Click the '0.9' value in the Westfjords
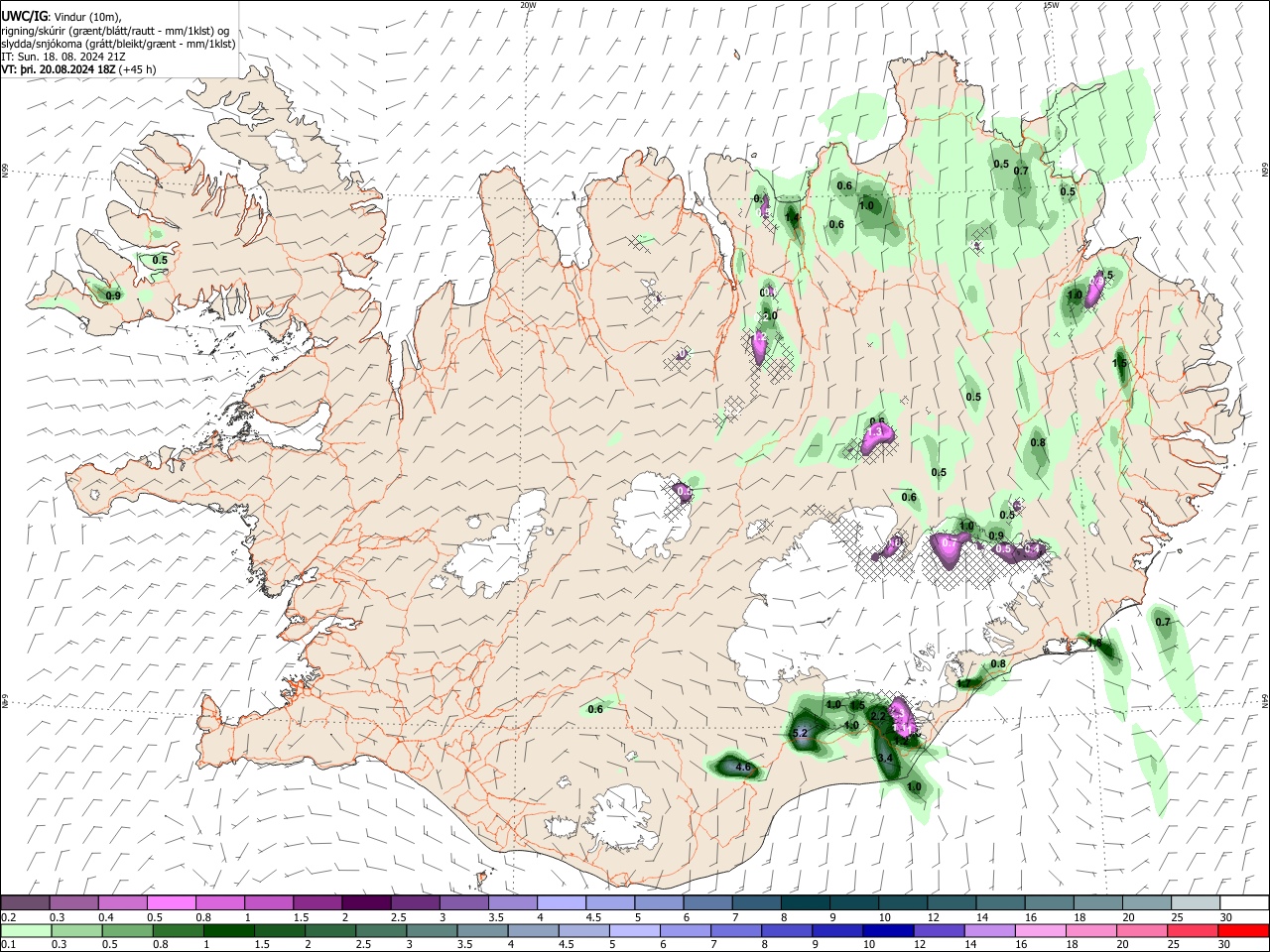 [113, 296]
